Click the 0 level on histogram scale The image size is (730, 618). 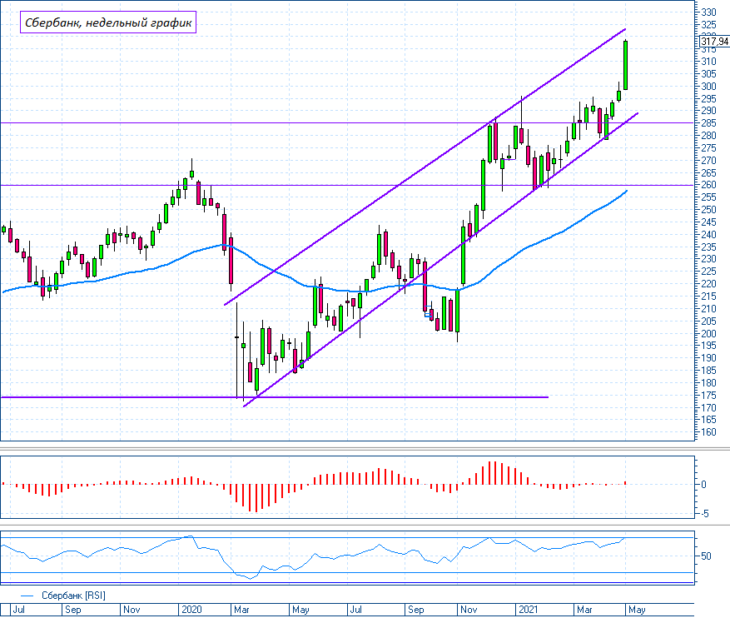(x=703, y=484)
